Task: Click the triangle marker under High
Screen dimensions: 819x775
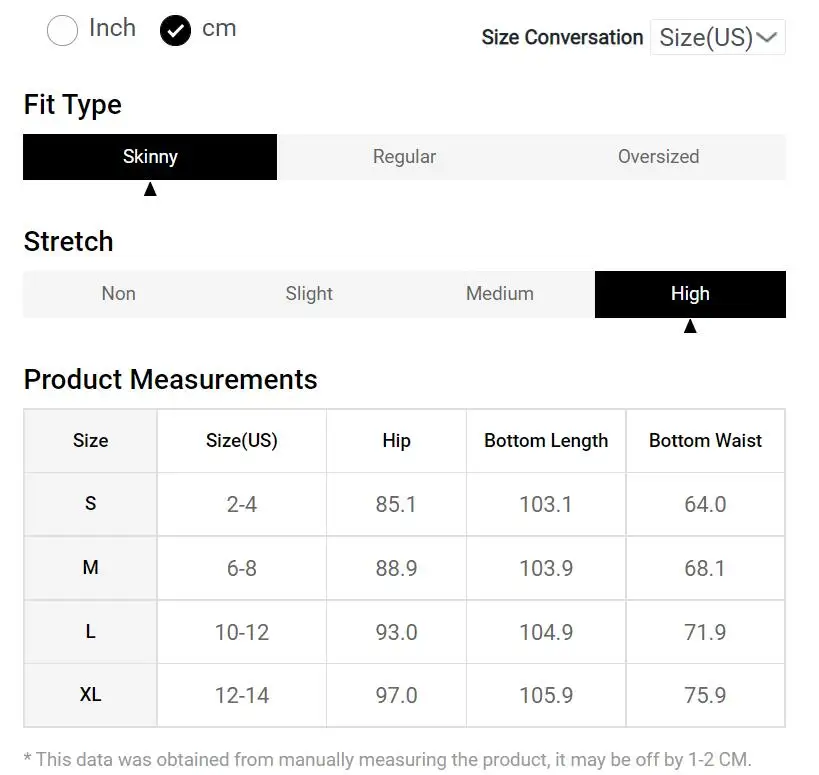Action: pyautogui.click(x=690, y=326)
